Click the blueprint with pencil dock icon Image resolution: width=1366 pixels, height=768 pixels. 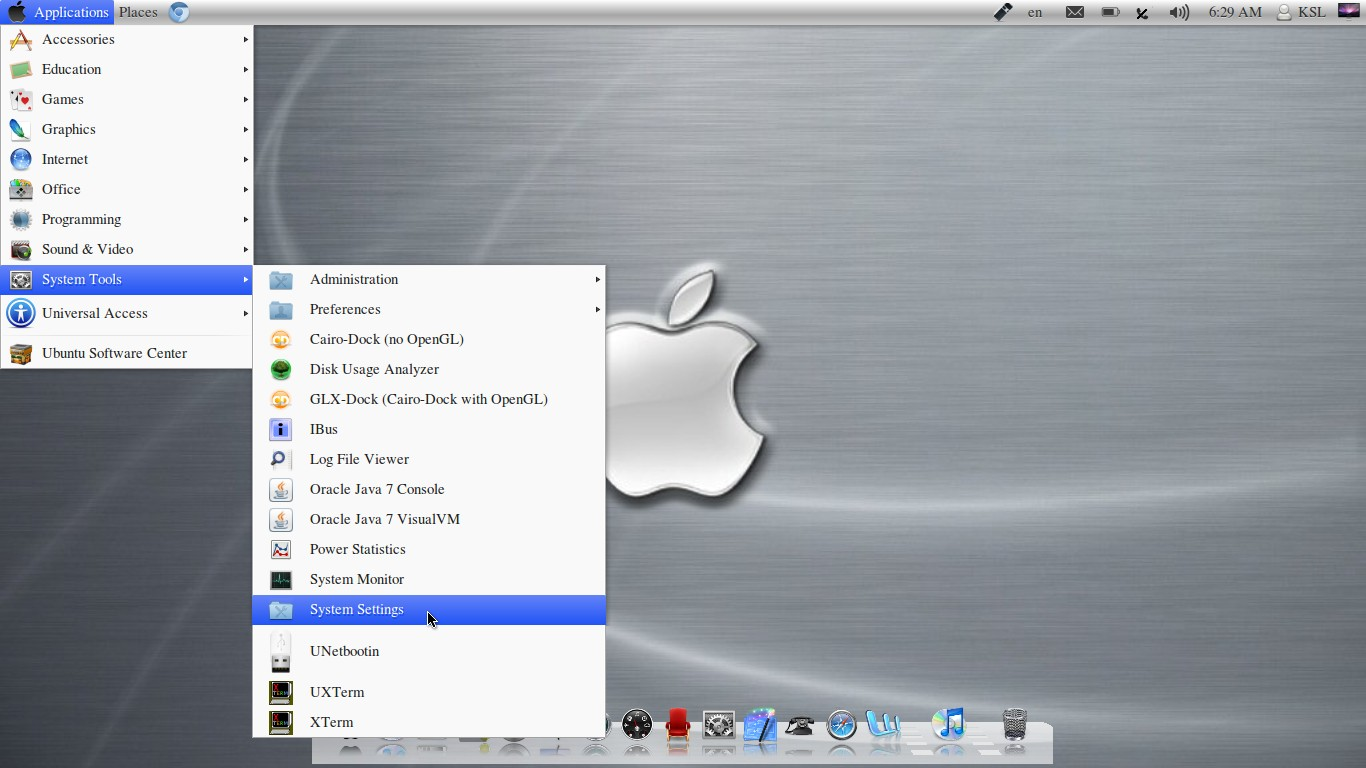point(760,724)
